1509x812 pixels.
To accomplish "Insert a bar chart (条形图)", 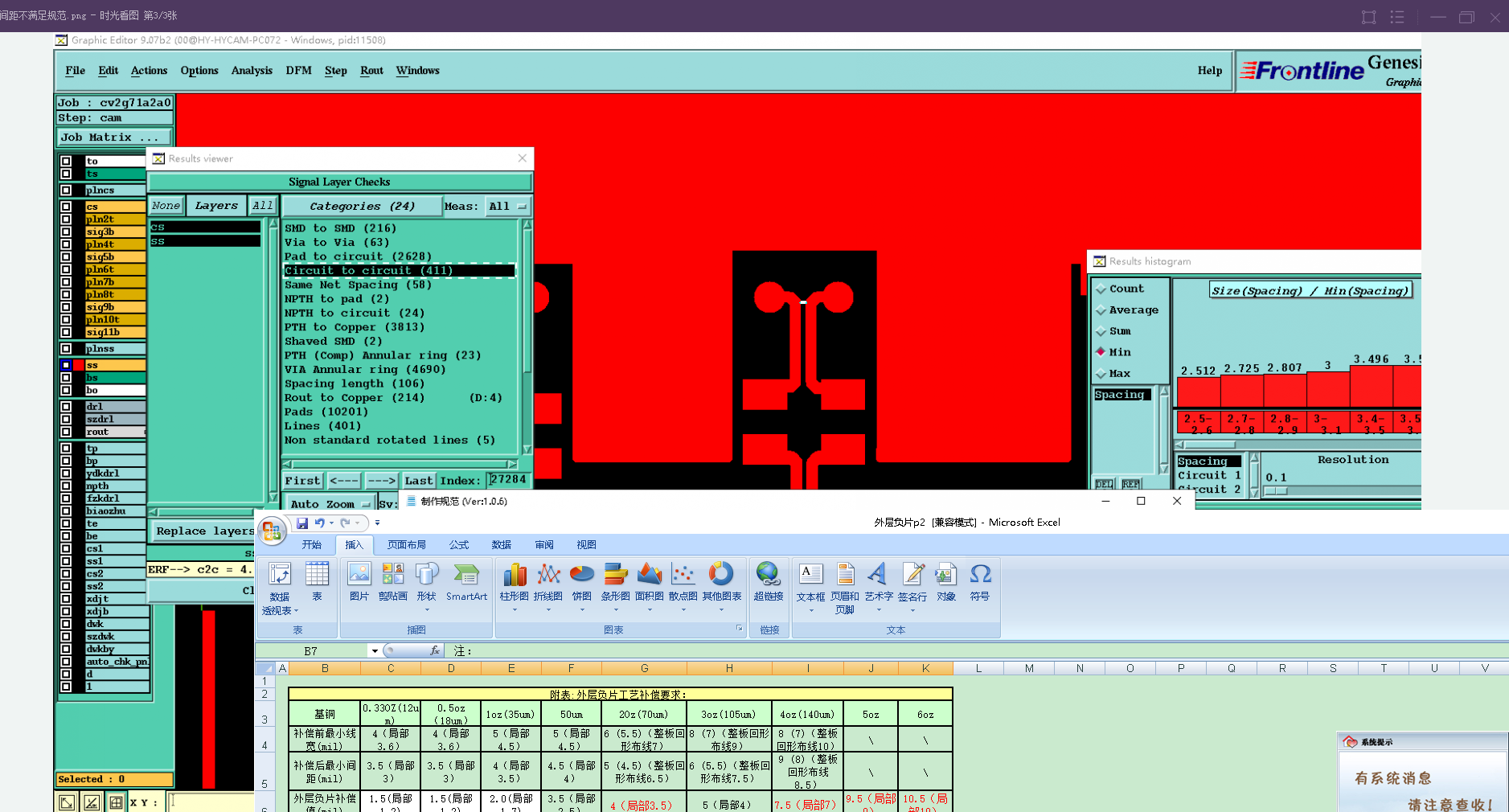I will point(615,586).
